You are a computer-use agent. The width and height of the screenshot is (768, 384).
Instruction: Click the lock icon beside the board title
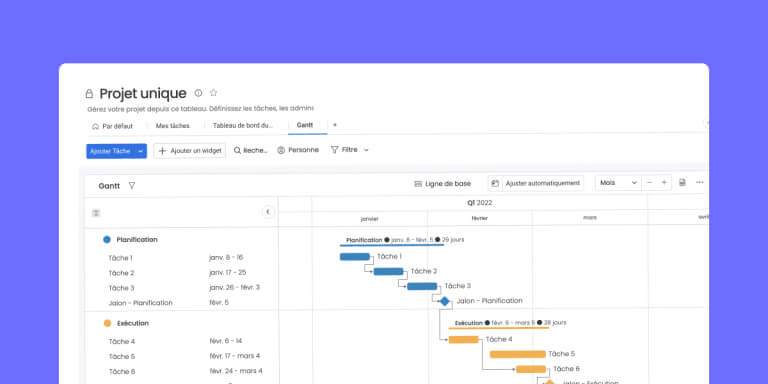point(89,94)
